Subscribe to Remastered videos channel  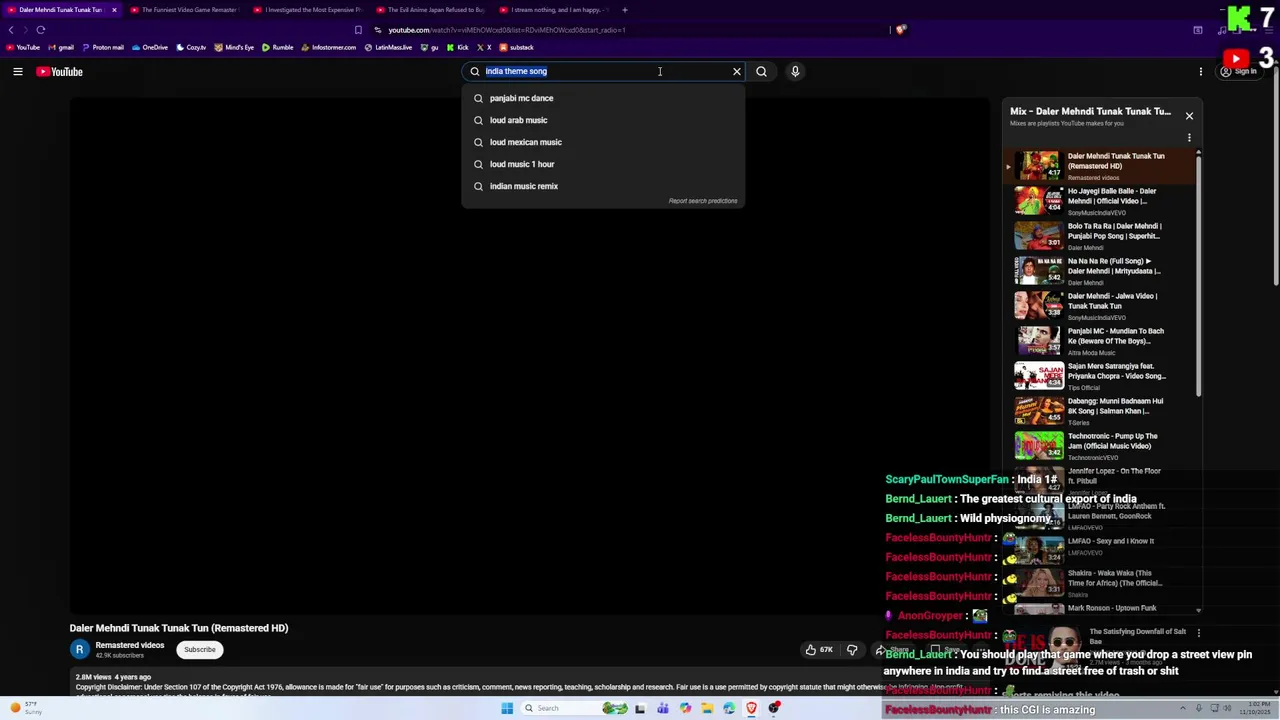[x=199, y=649]
